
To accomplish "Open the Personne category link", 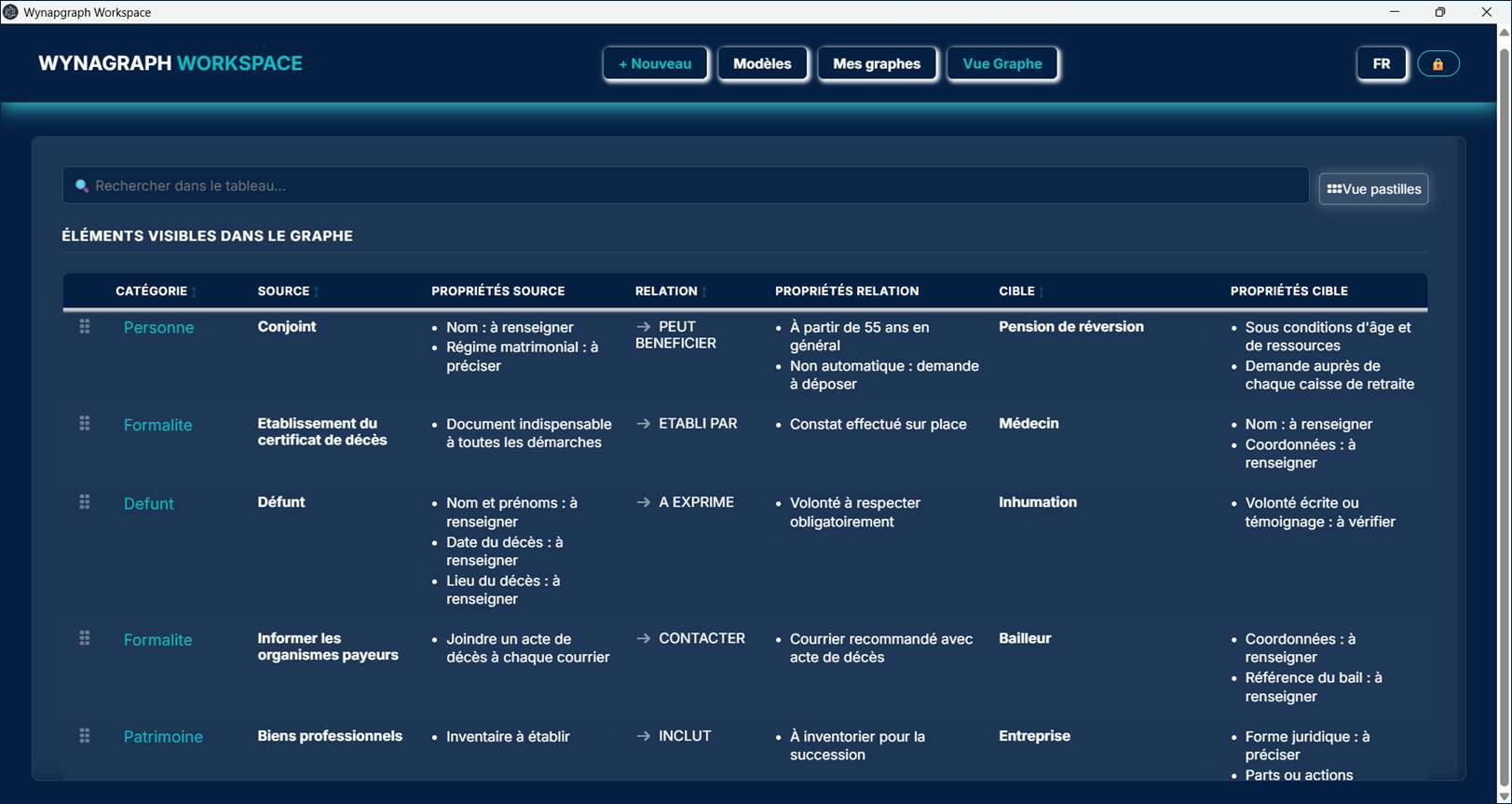I will pyautogui.click(x=159, y=328).
